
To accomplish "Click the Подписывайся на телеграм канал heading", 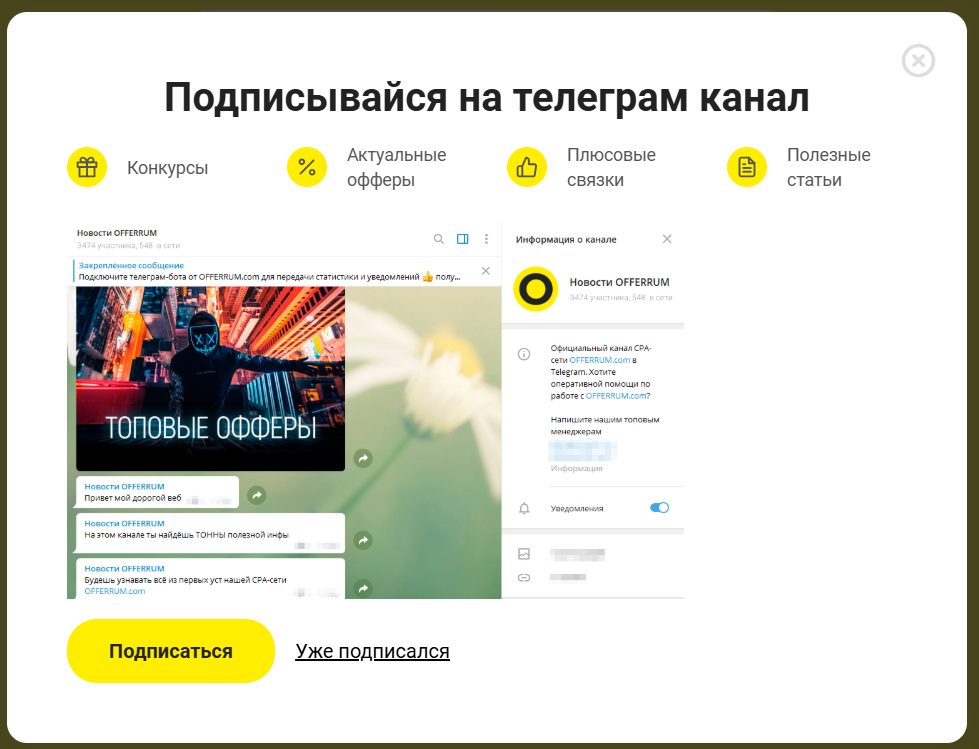I will (486, 97).
